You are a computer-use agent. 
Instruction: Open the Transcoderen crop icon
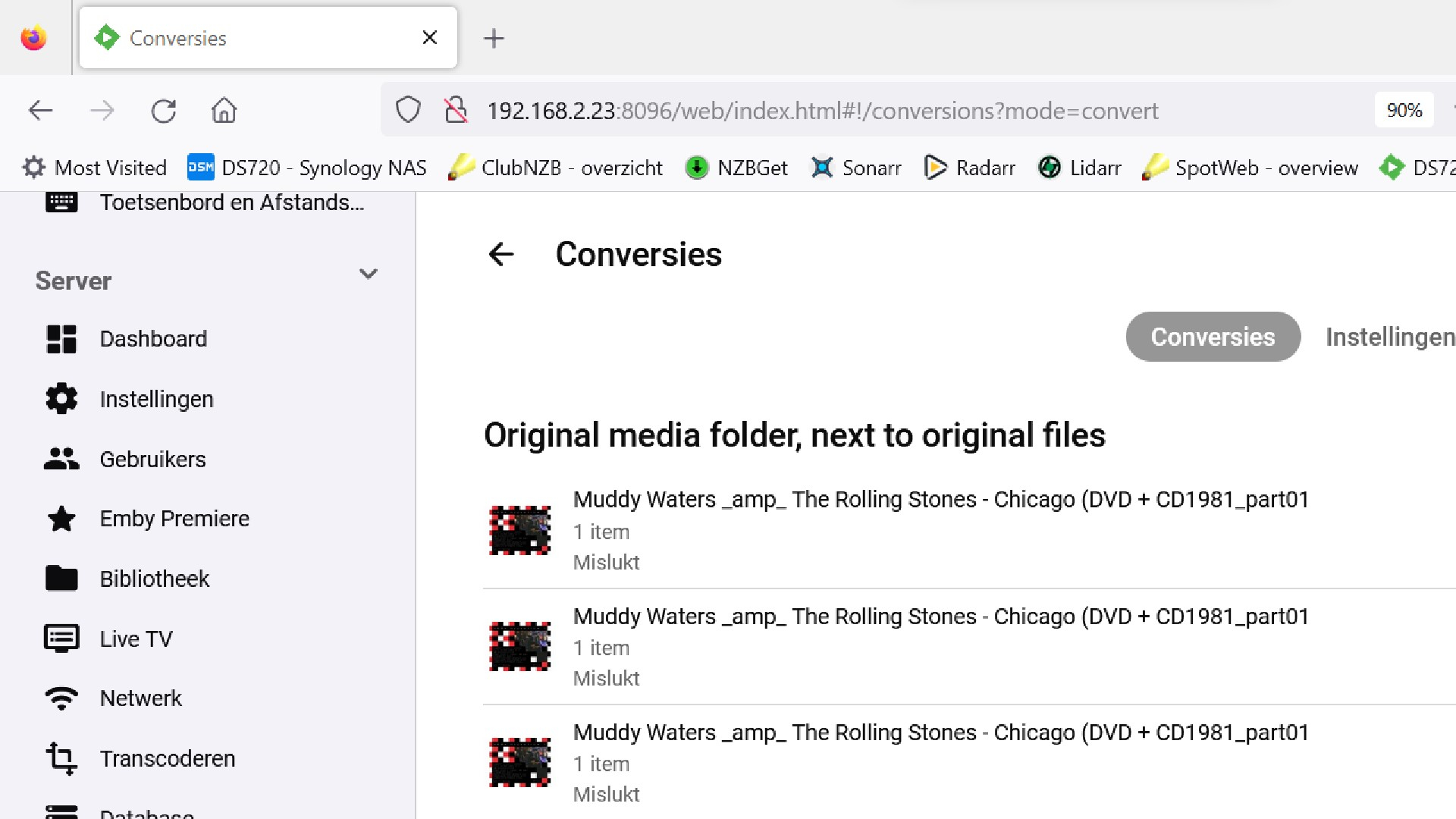61,758
